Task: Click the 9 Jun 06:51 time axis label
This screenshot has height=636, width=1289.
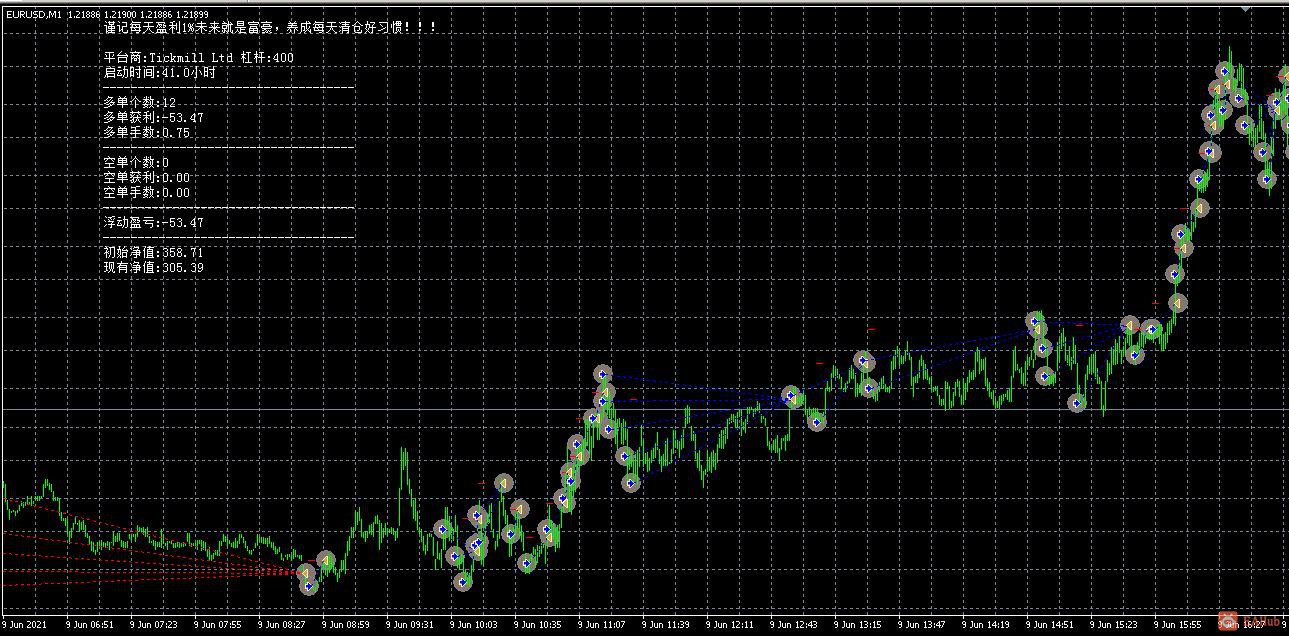Action: coord(90,625)
